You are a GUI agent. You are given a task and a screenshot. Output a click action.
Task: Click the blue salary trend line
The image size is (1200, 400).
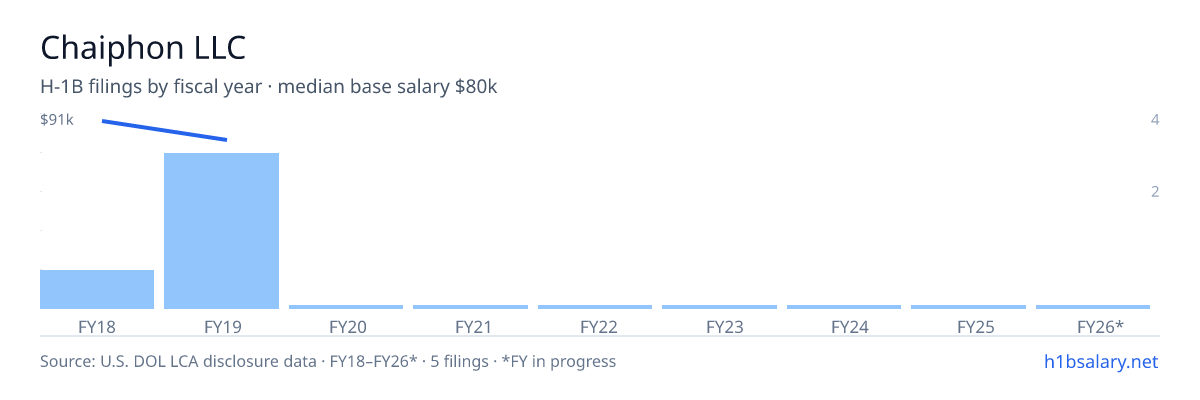click(x=164, y=130)
